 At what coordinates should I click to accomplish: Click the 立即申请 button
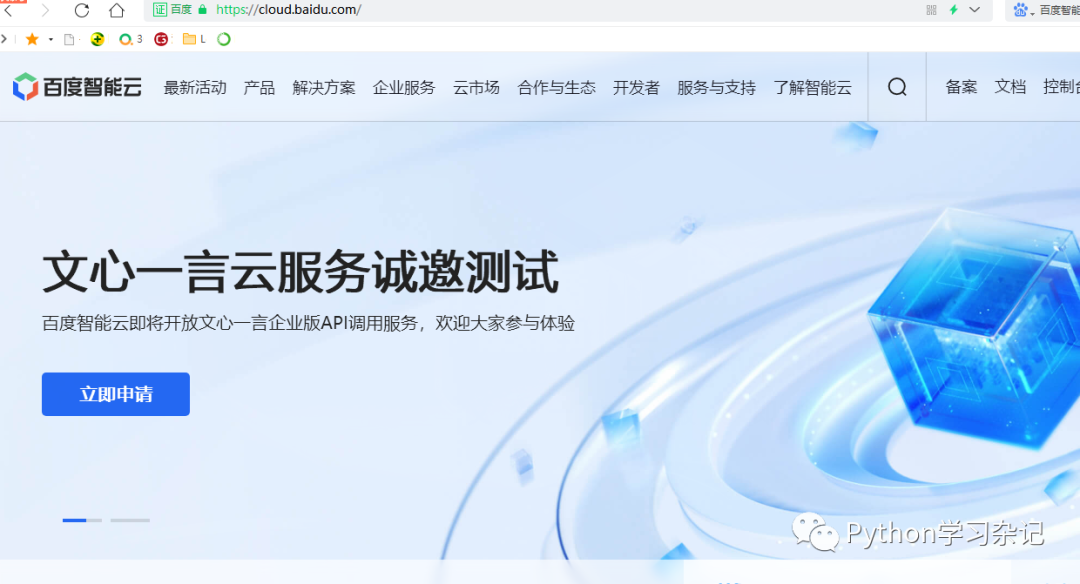(x=116, y=394)
